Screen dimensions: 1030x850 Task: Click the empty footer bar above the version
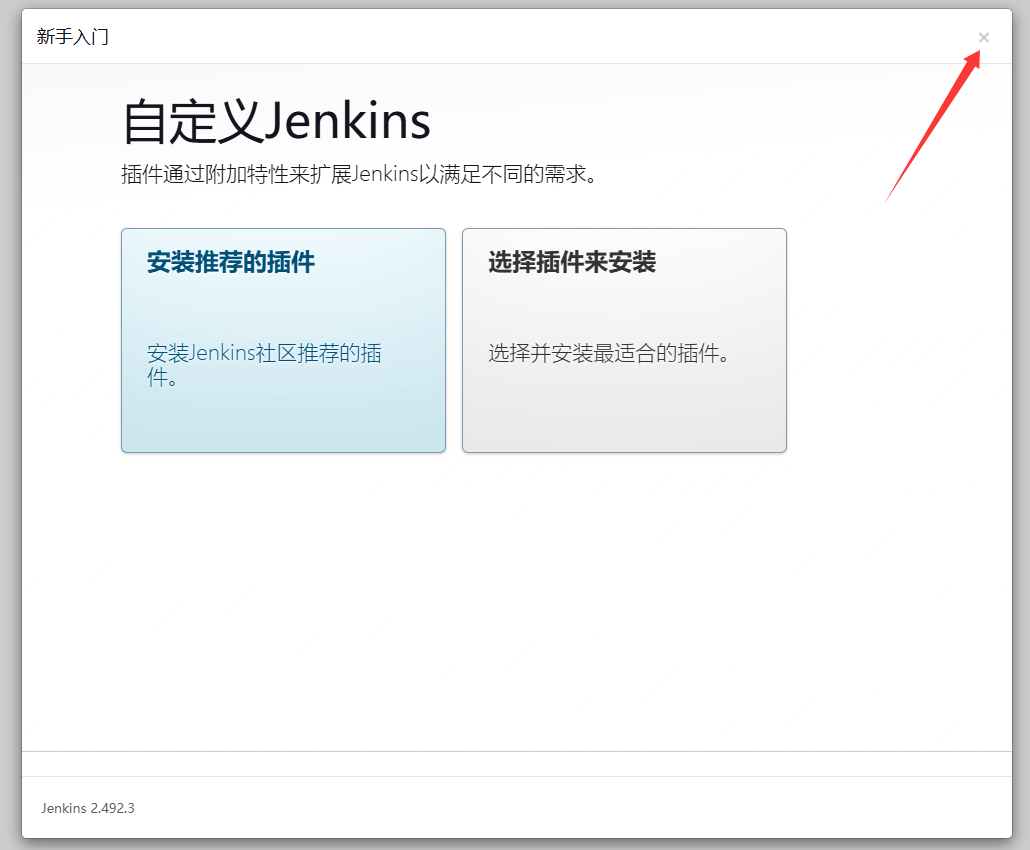click(x=516, y=764)
